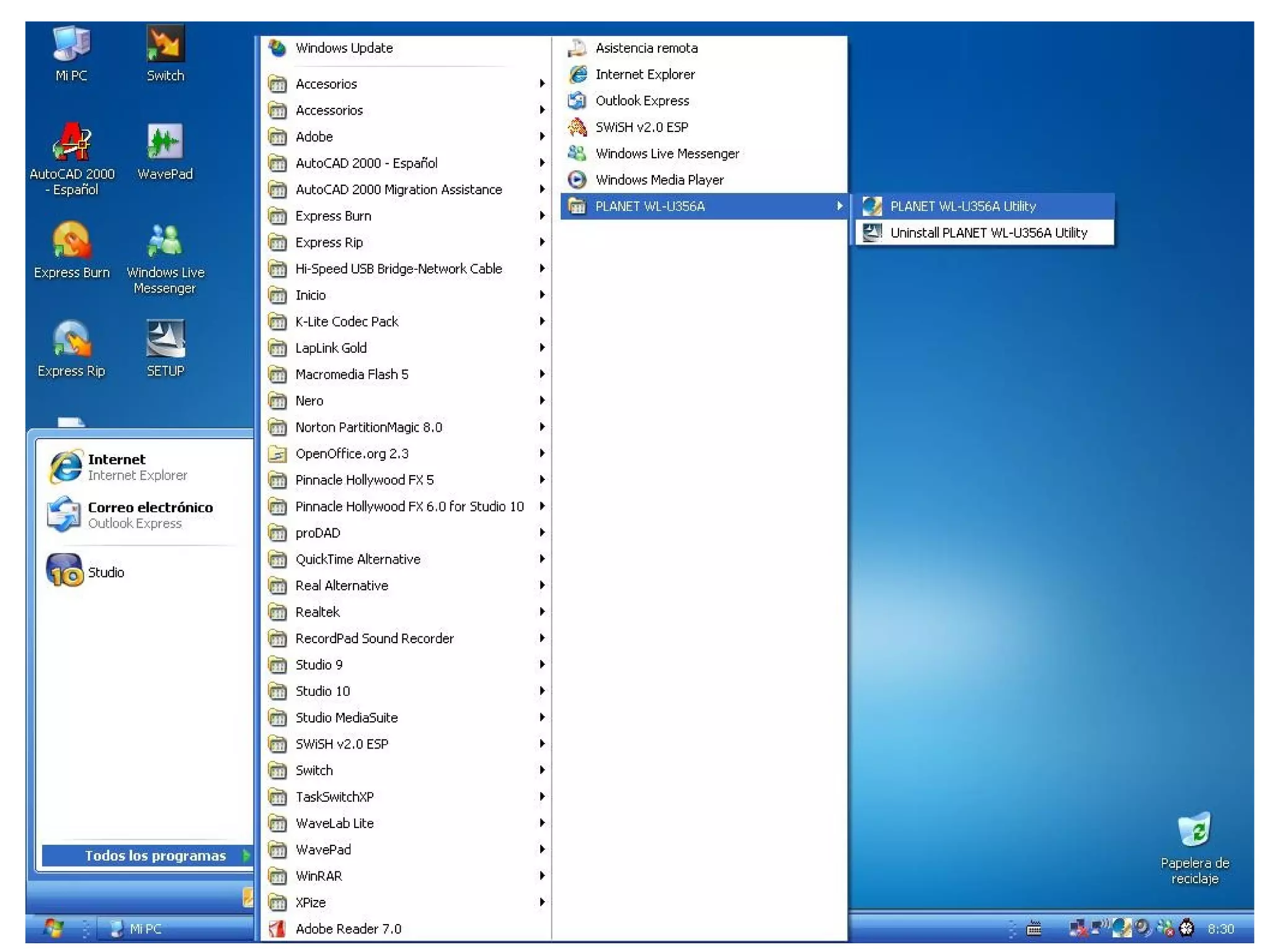Screen dimensions: 1270x952
Task: Expand the Nero program folder
Action: coord(309,401)
